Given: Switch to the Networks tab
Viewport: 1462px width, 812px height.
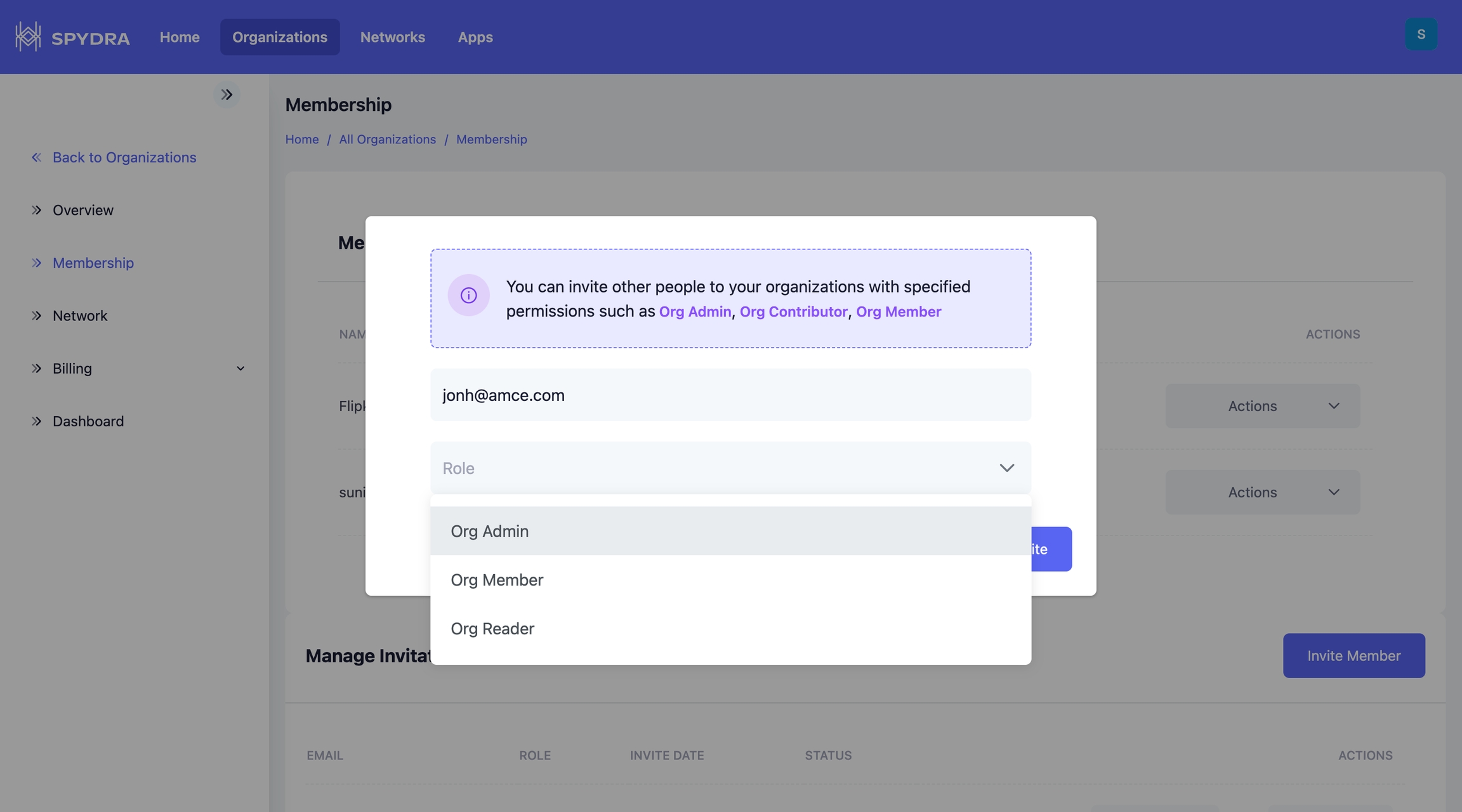Looking at the screenshot, I should (392, 37).
